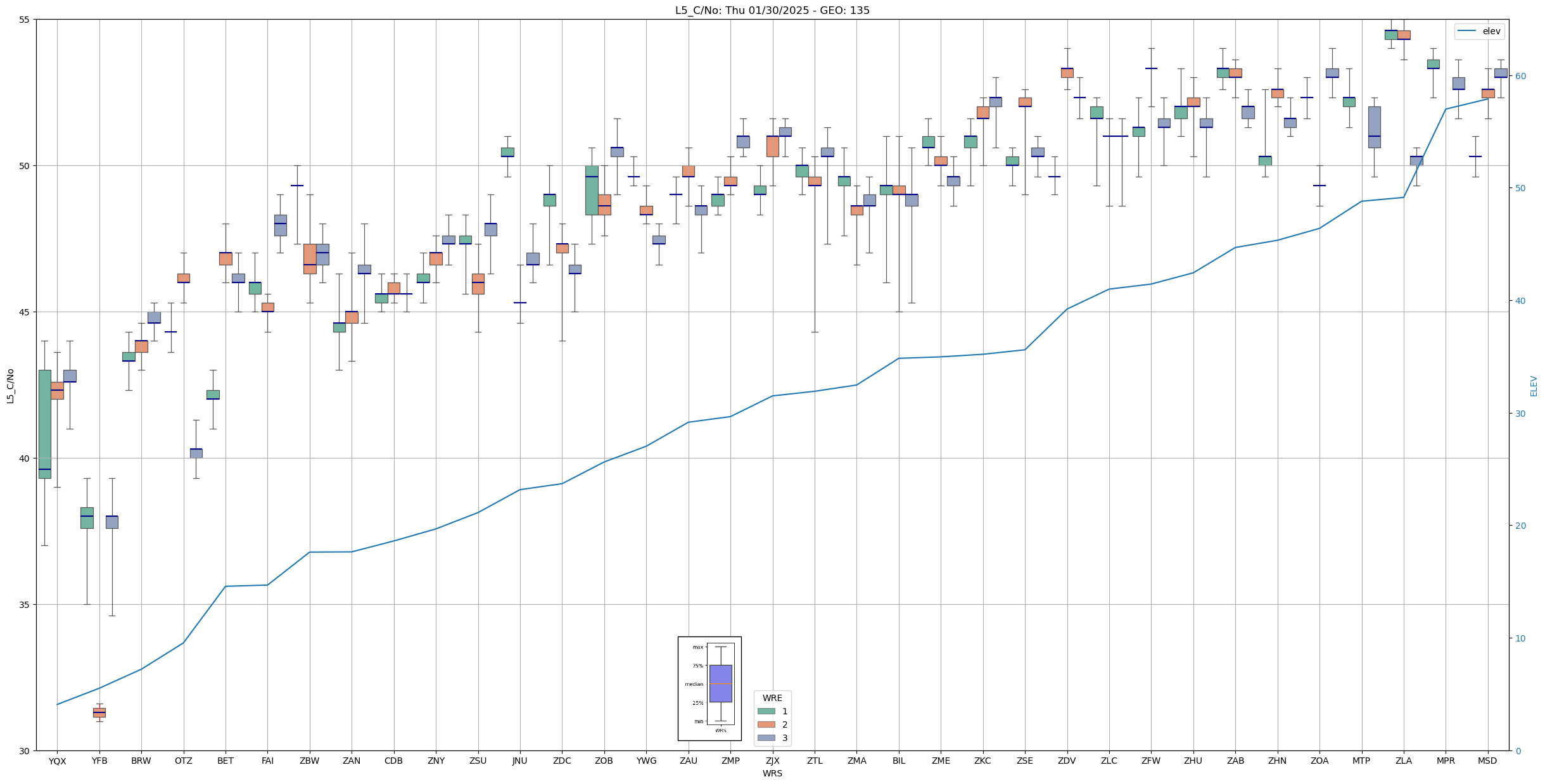Click the median label in boxplot key

point(694,684)
